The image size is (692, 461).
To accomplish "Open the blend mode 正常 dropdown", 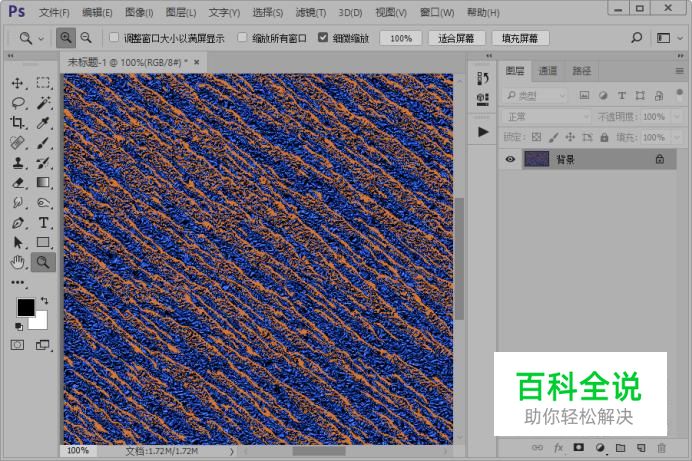I will (546, 116).
